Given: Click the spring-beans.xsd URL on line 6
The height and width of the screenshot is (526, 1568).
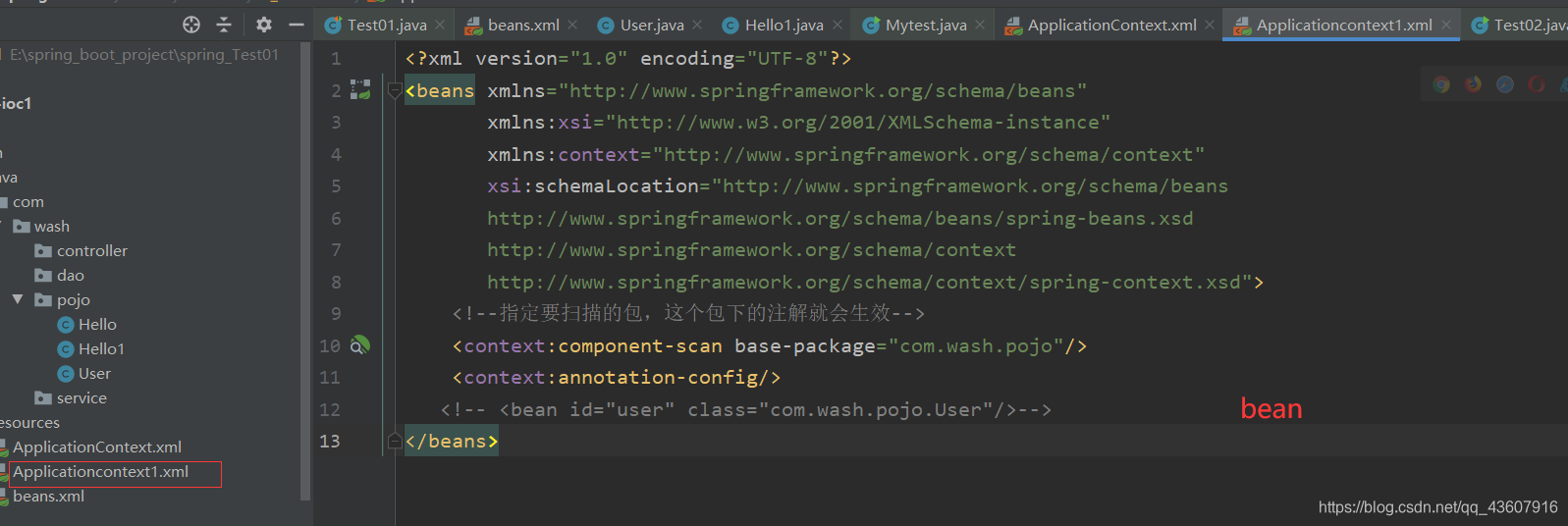Looking at the screenshot, I should (x=840, y=218).
